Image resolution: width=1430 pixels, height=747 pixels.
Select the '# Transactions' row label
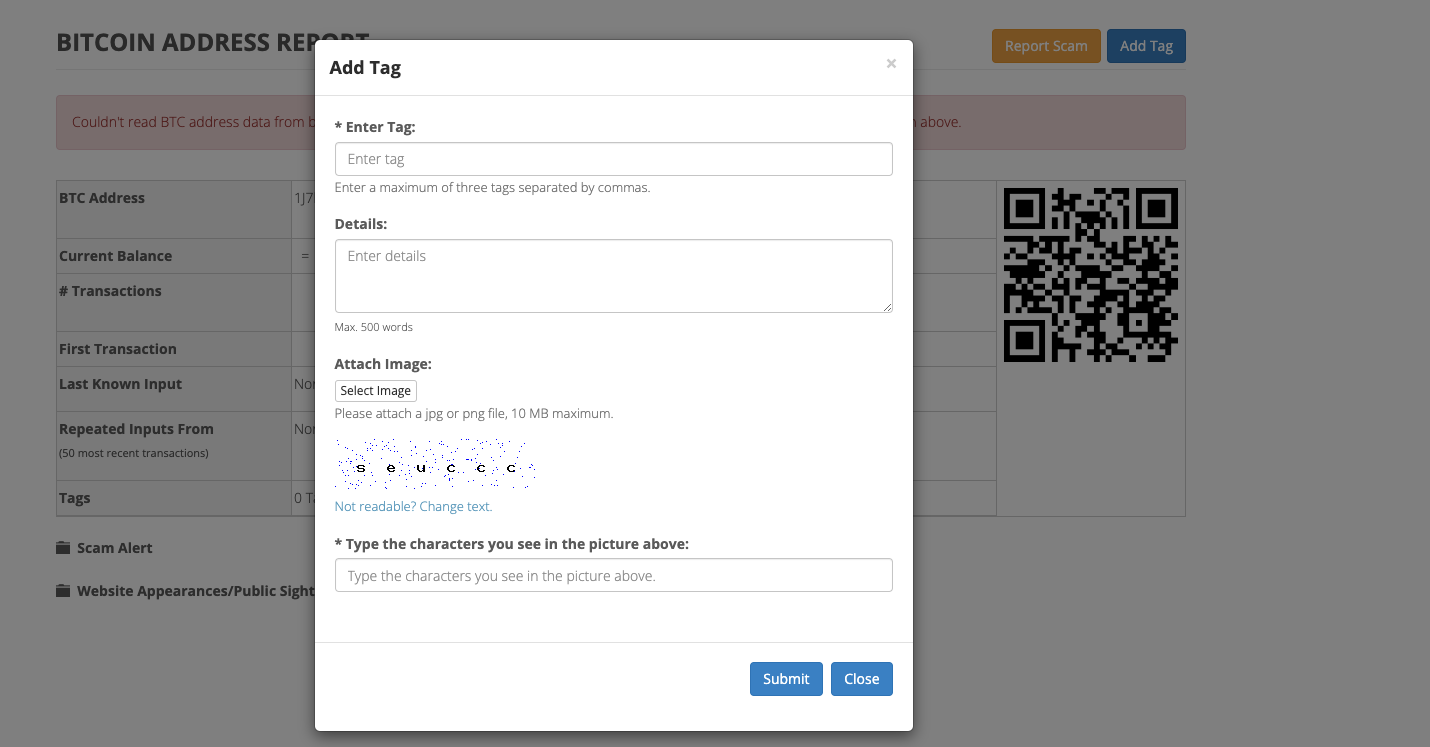pyautogui.click(x=110, y=291)
